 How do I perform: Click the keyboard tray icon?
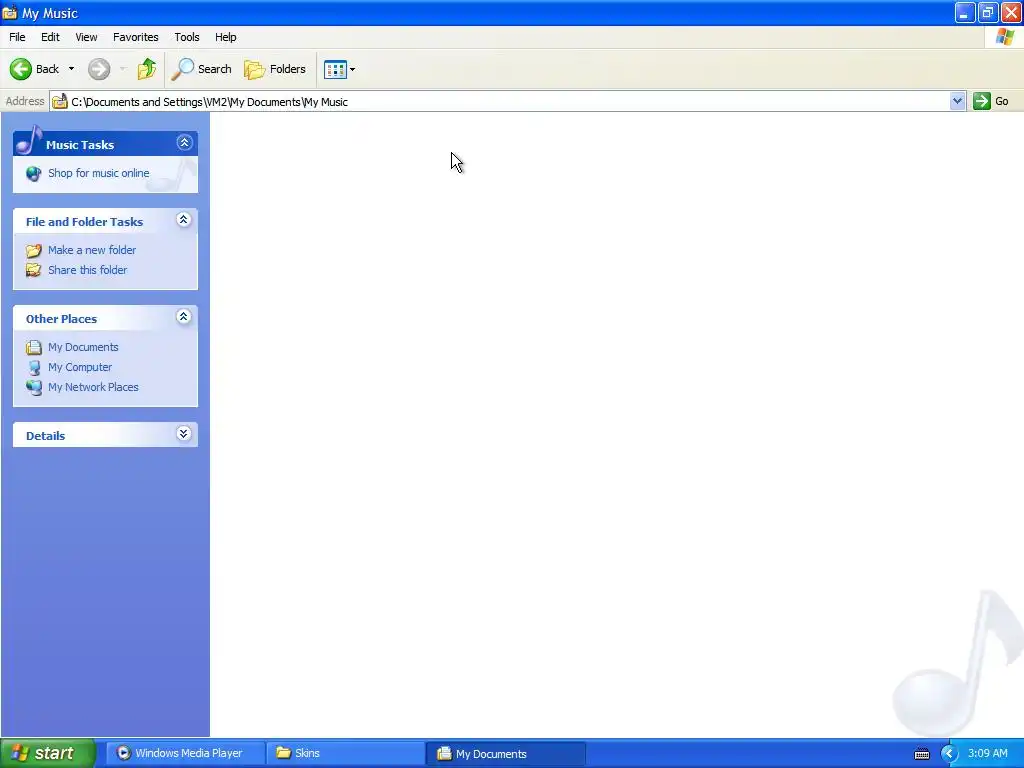point(922,754)
